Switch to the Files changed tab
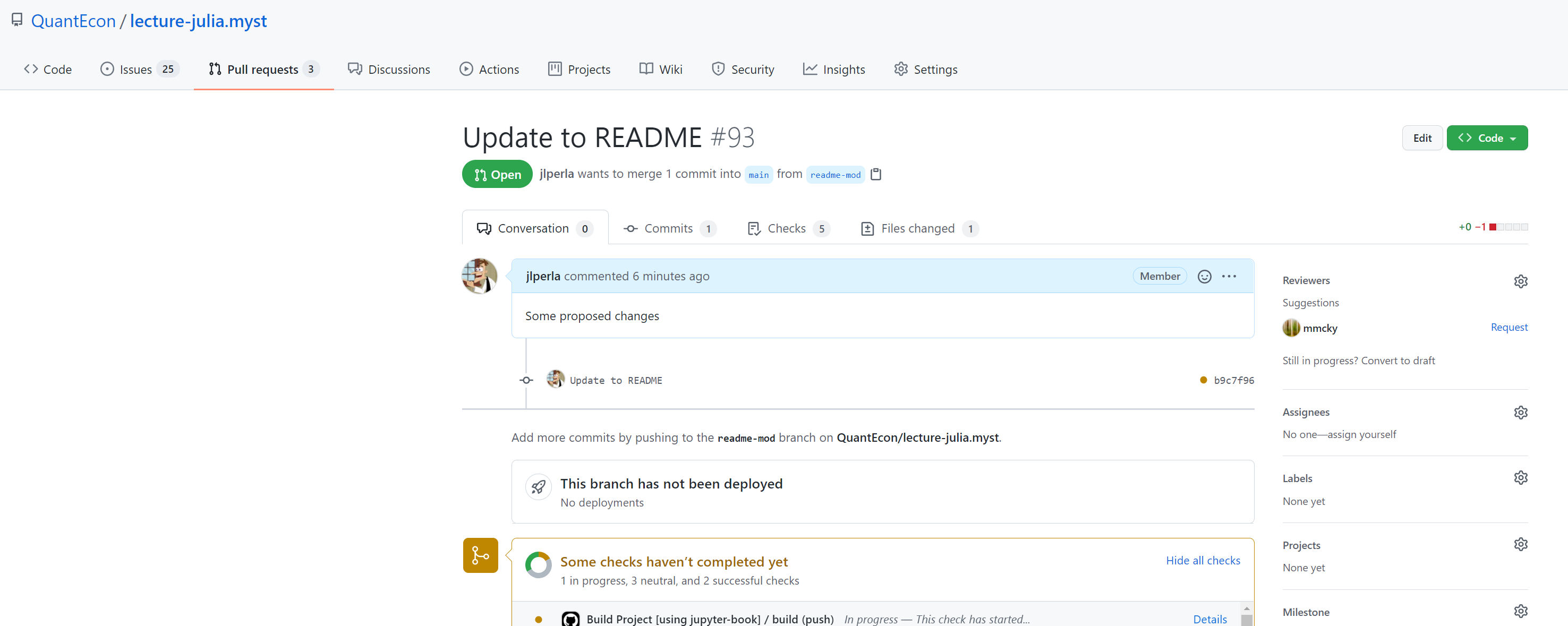Image resolution: width=1568 pixels, height=626 pixels. click(x=918, y=229)
